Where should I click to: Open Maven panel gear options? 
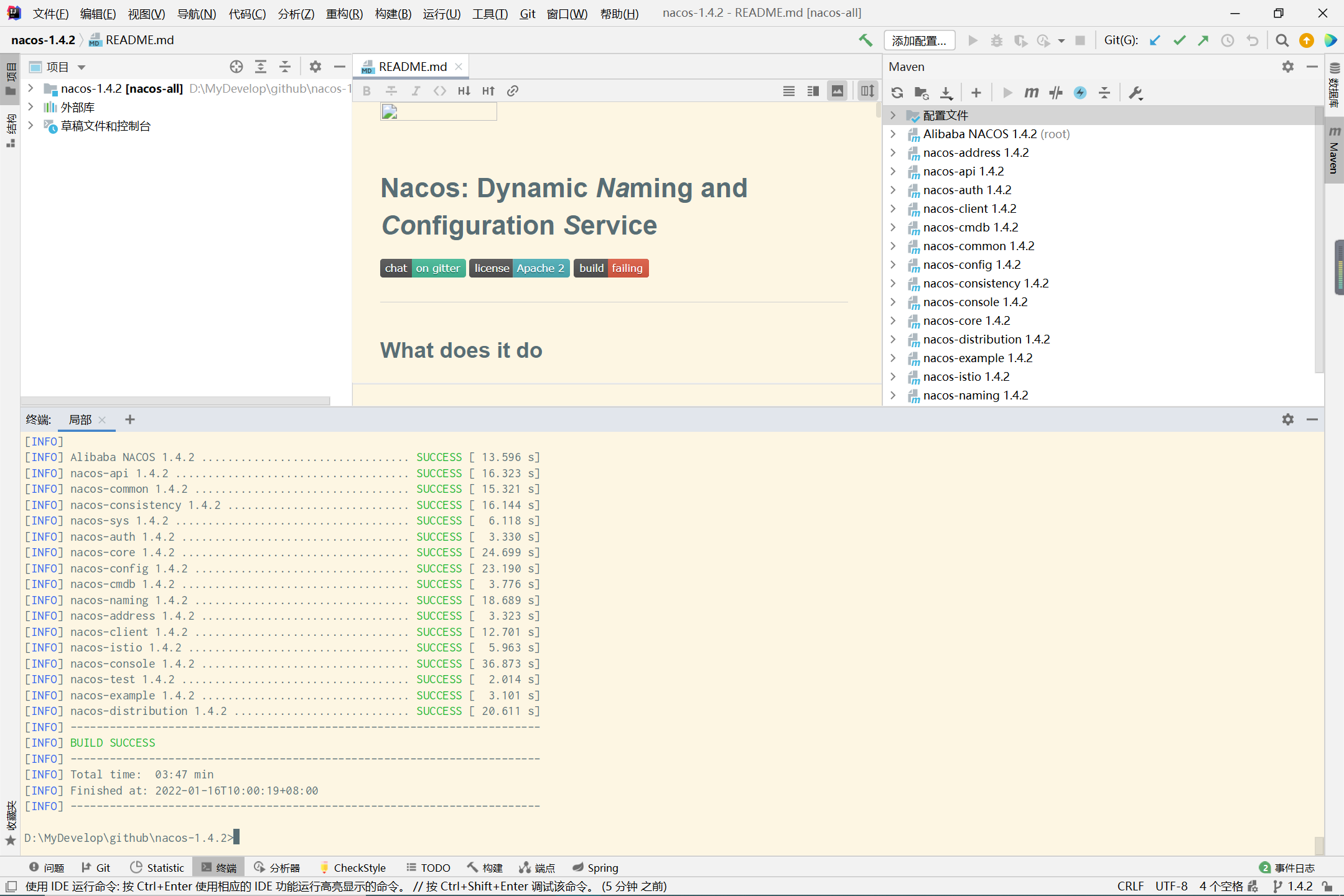(x=1288, y=67)
